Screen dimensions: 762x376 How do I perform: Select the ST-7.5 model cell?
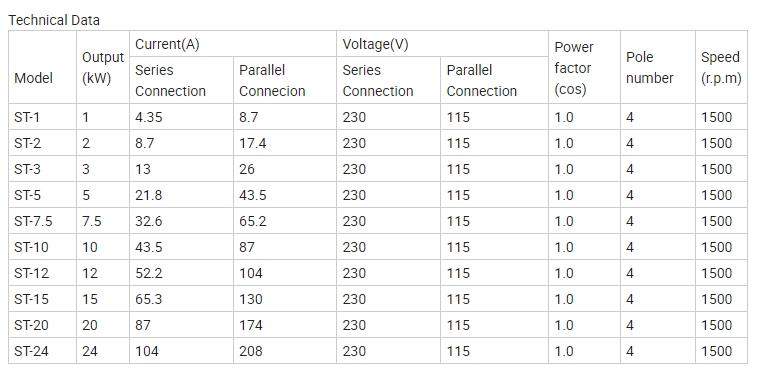pyautogui.click(x=42, y=221)
